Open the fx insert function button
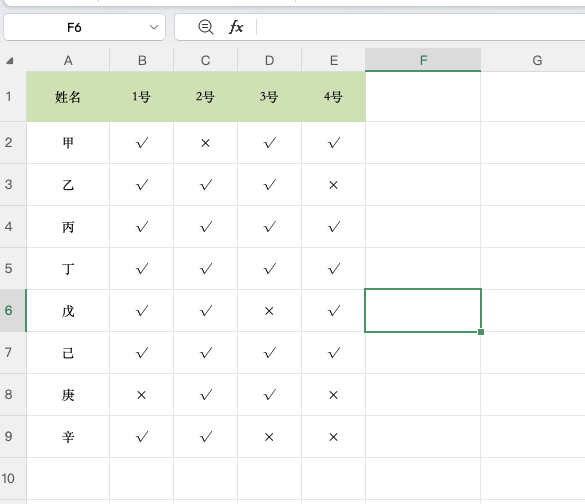The height and width of the screenshot is (504, 585). [x=236, y=27]
